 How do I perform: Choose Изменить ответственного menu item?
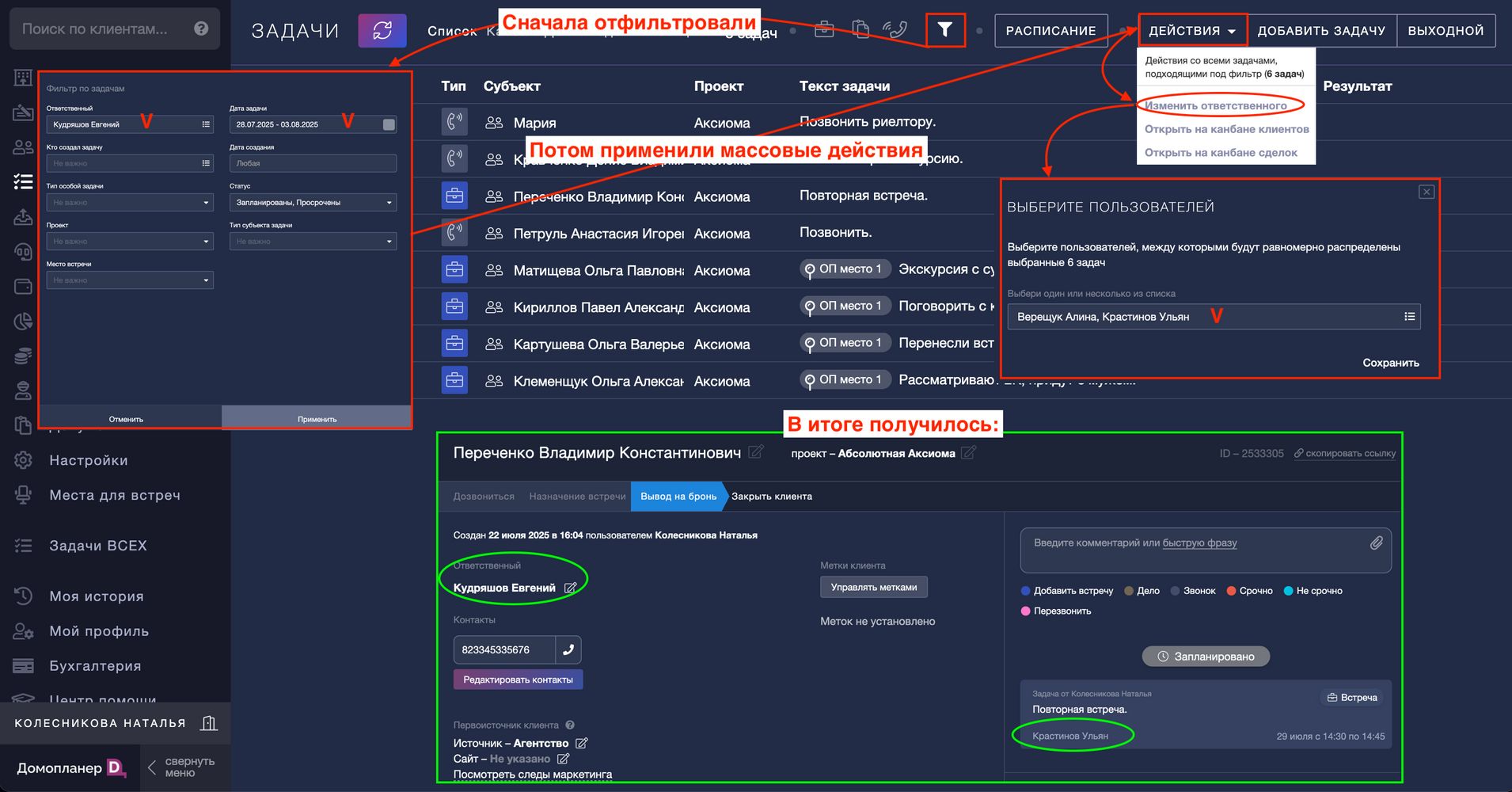(1216, 105)
